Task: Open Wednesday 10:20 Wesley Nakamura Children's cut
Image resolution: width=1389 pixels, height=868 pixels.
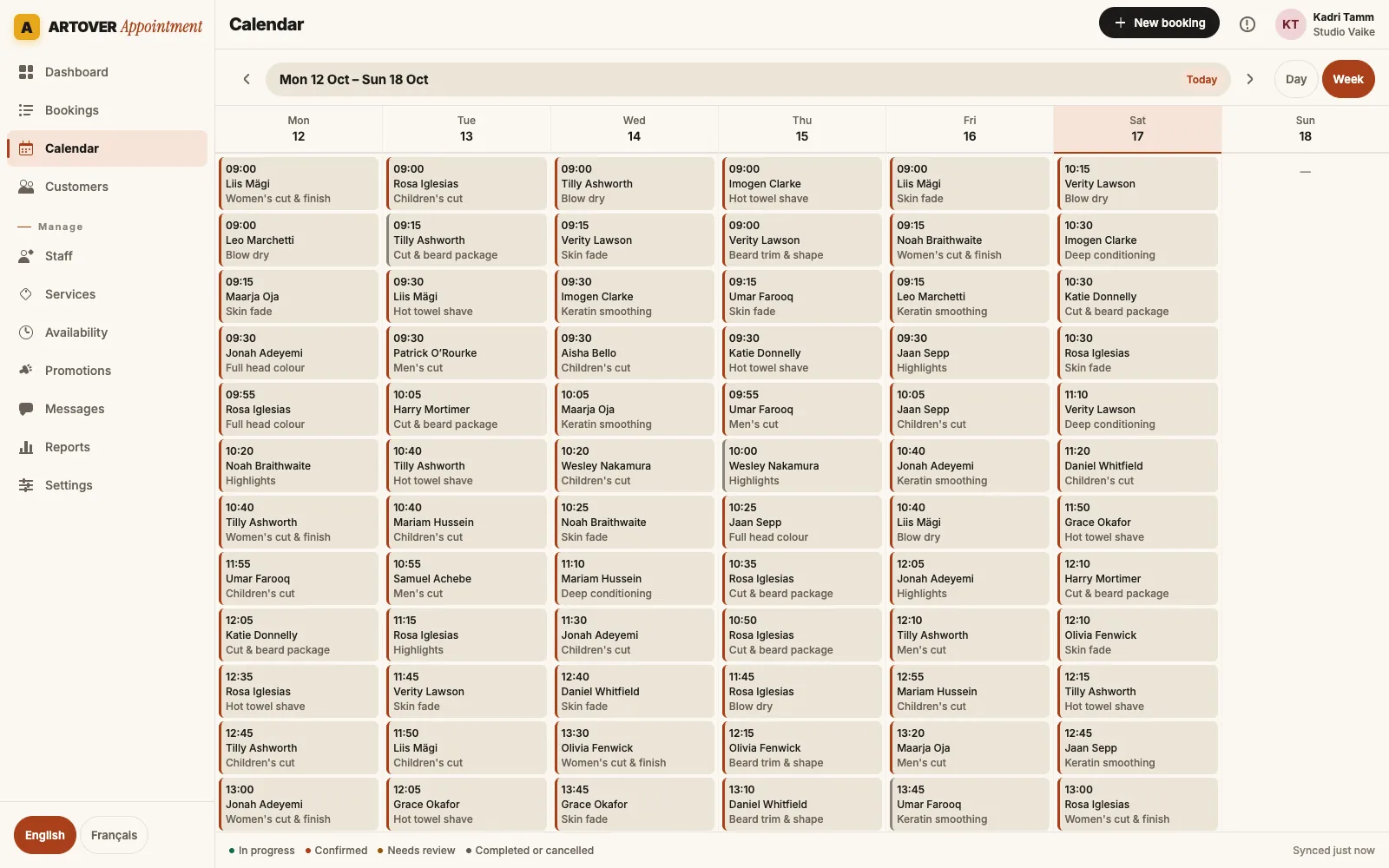Action: click(634, 466)
